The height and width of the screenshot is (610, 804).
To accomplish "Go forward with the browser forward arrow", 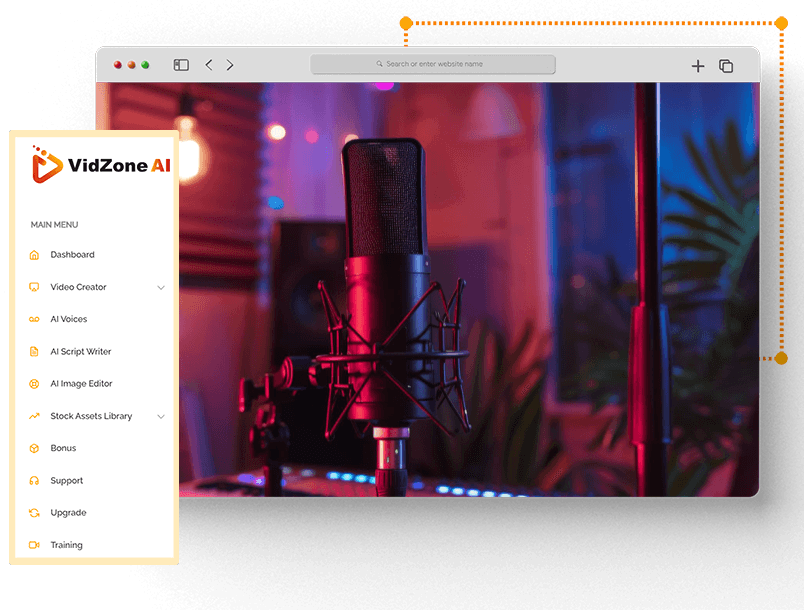I will [x=230, y=65].
